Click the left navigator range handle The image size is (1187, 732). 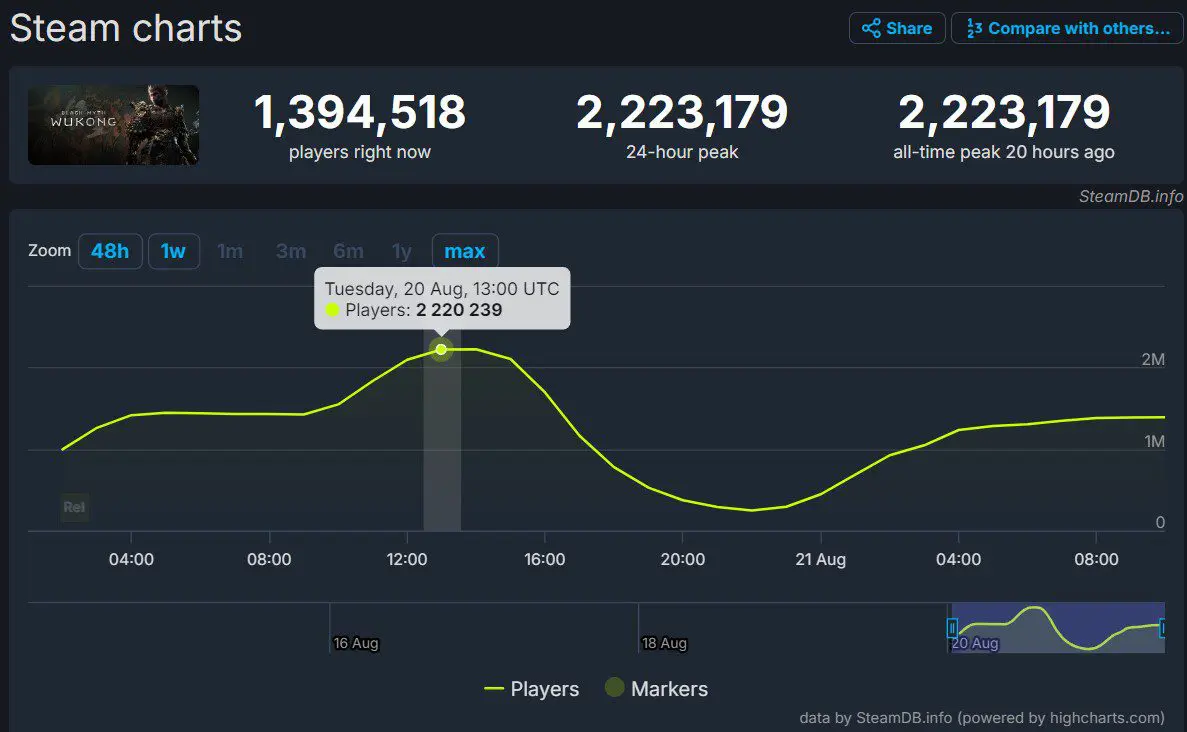(x=952, y=628)
